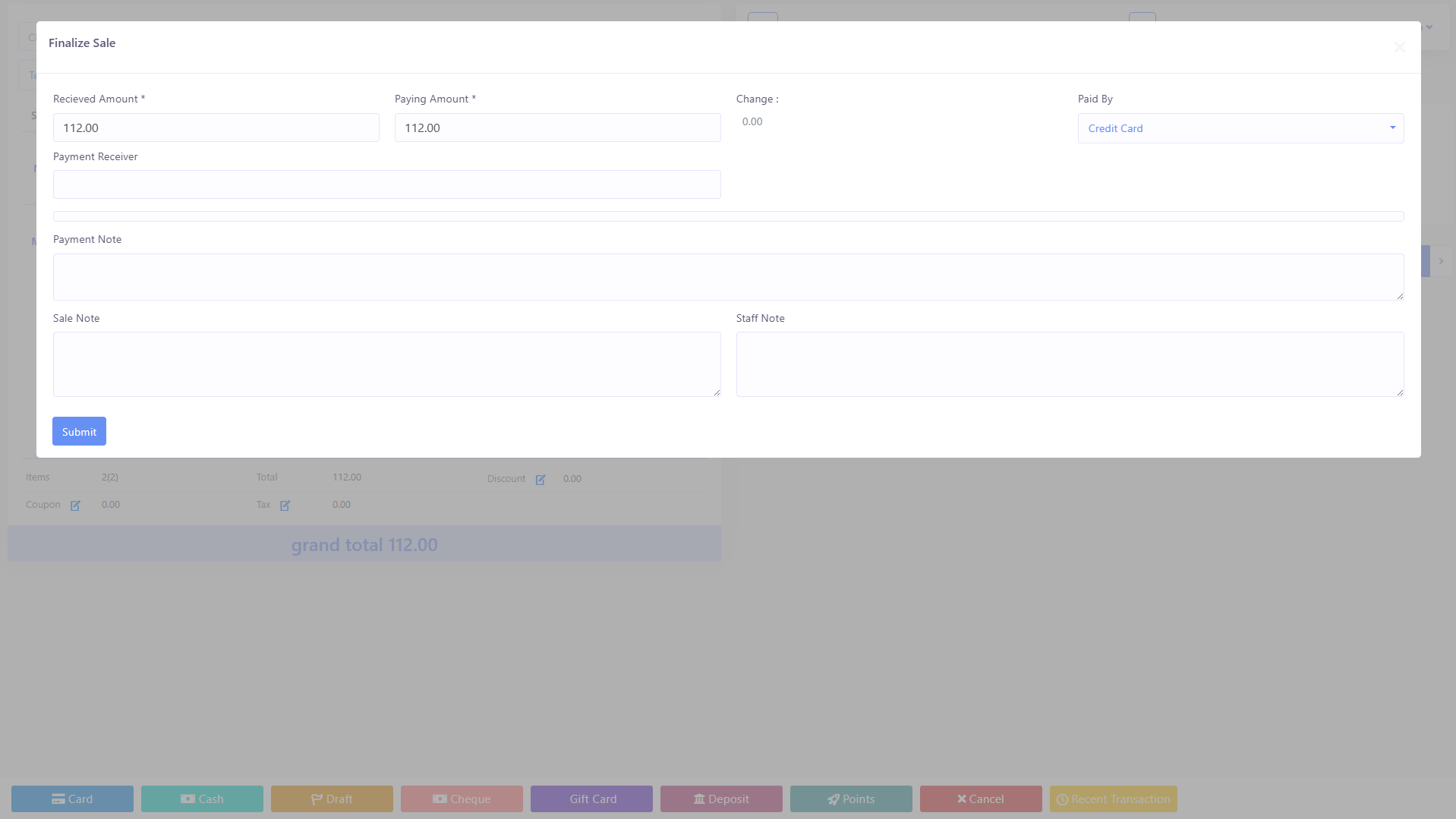Select Gift Card payment button

(x=591, y=799)
